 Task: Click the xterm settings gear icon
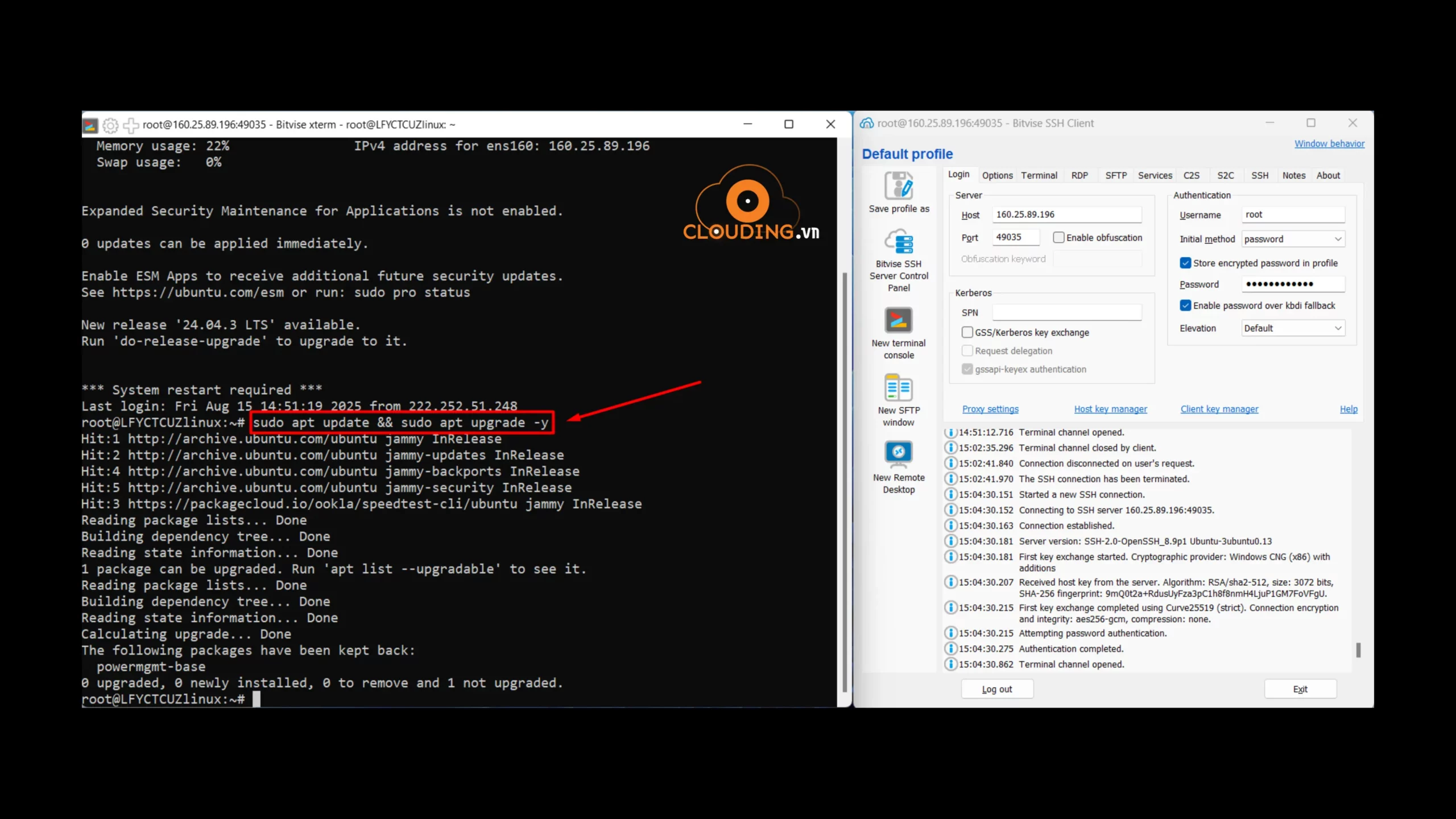(110, 125)
